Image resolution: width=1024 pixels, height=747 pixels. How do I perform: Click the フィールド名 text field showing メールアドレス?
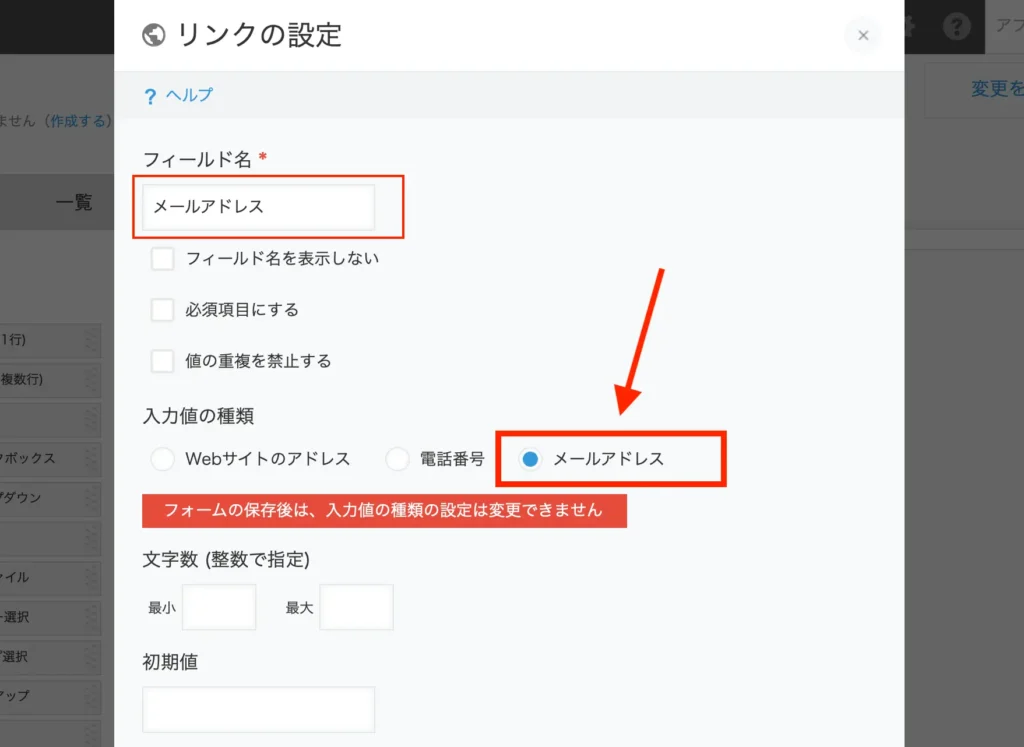coord(261,207)
